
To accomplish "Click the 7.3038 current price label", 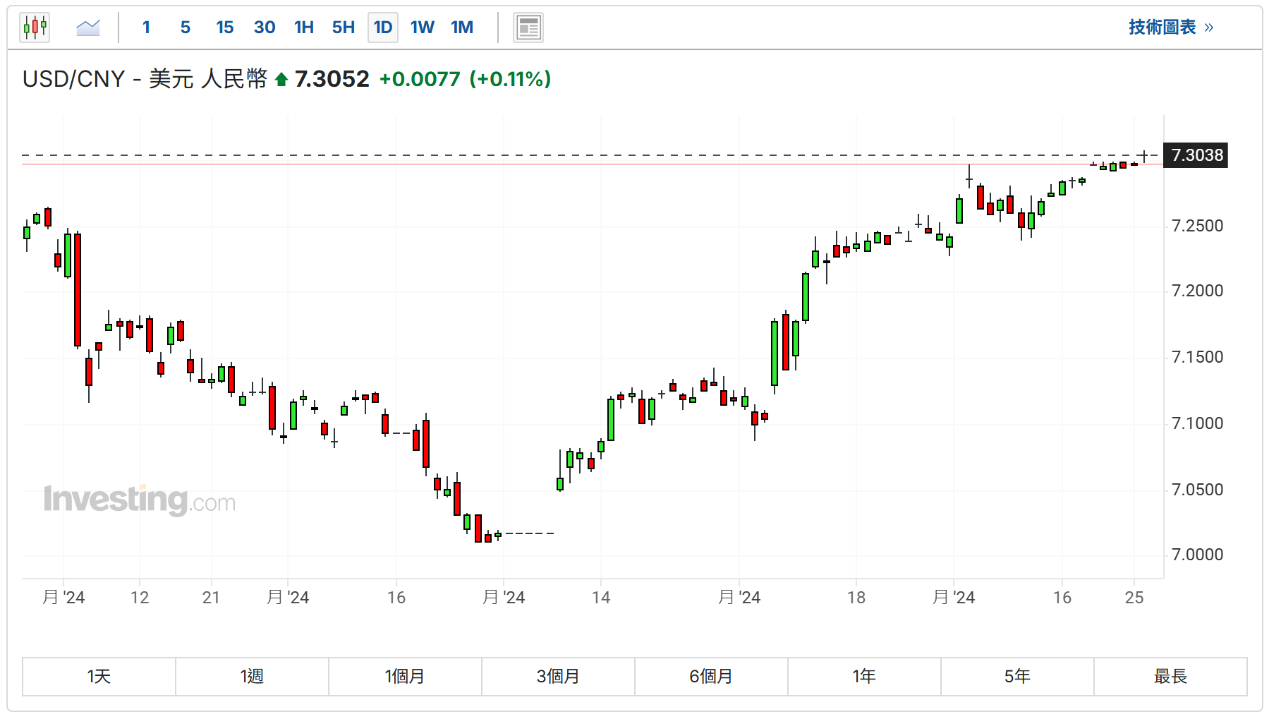I will 1197,155.
